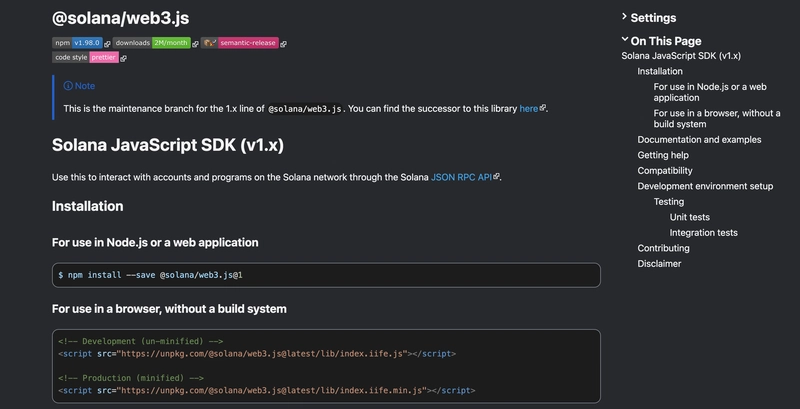Click 'For use in a browser, without a build system' heading

pyautogui.click(x=169, y=309)
